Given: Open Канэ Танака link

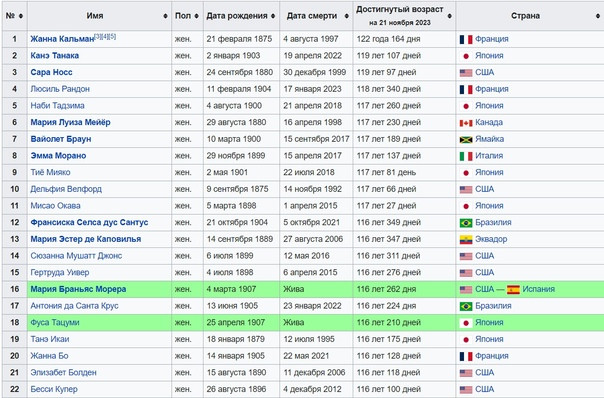Looking at the screenshot, I should (x=55, y=55).
